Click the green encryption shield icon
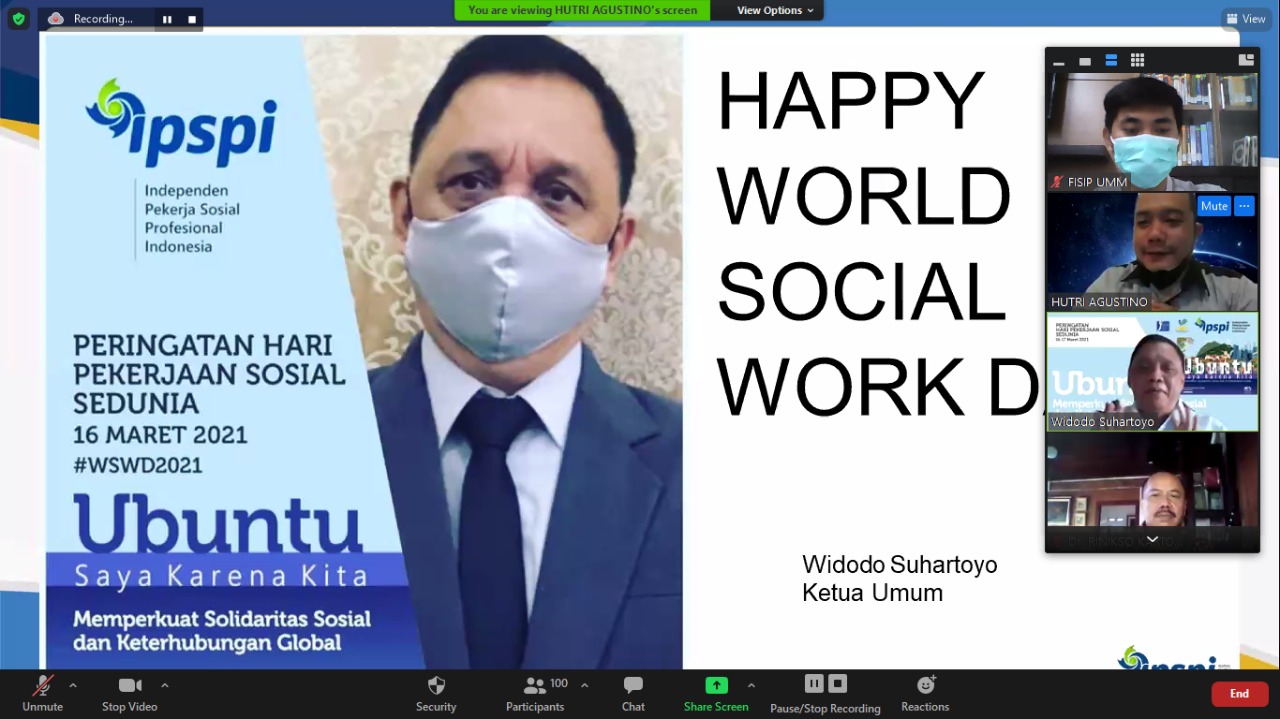The image size is (1280, 719). (18, 18)
